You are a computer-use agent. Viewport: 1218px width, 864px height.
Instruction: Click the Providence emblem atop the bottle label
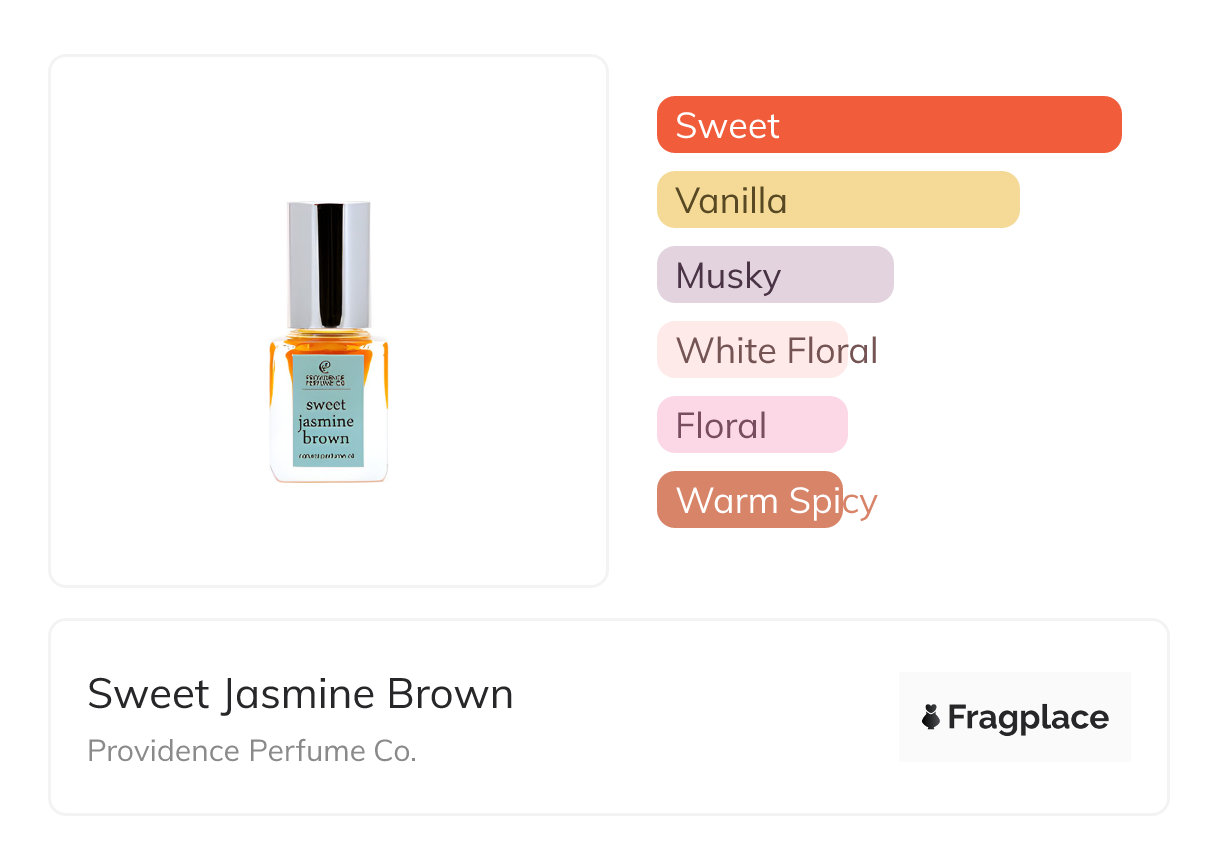tap(326, 366)
